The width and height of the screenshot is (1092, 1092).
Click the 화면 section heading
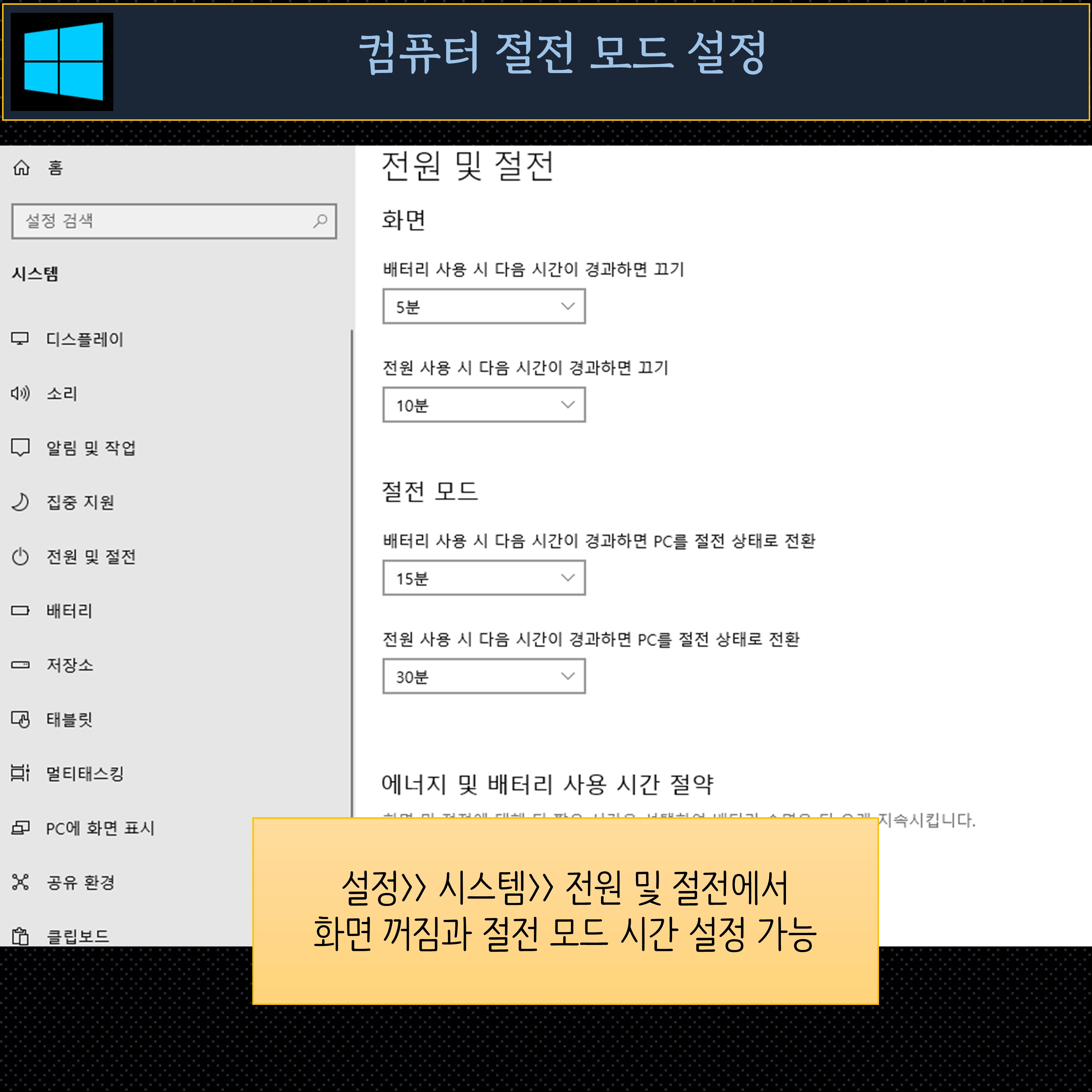404,220
